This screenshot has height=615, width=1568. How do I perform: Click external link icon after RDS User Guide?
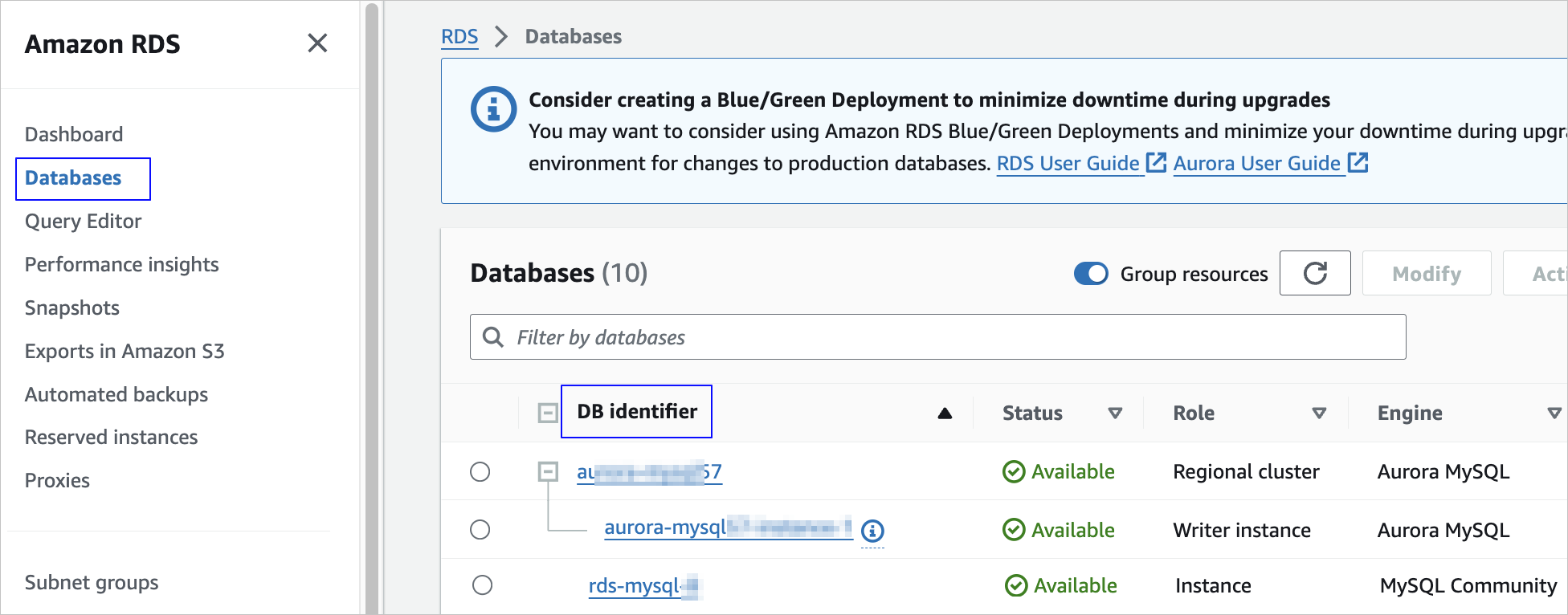(1155, 163)
